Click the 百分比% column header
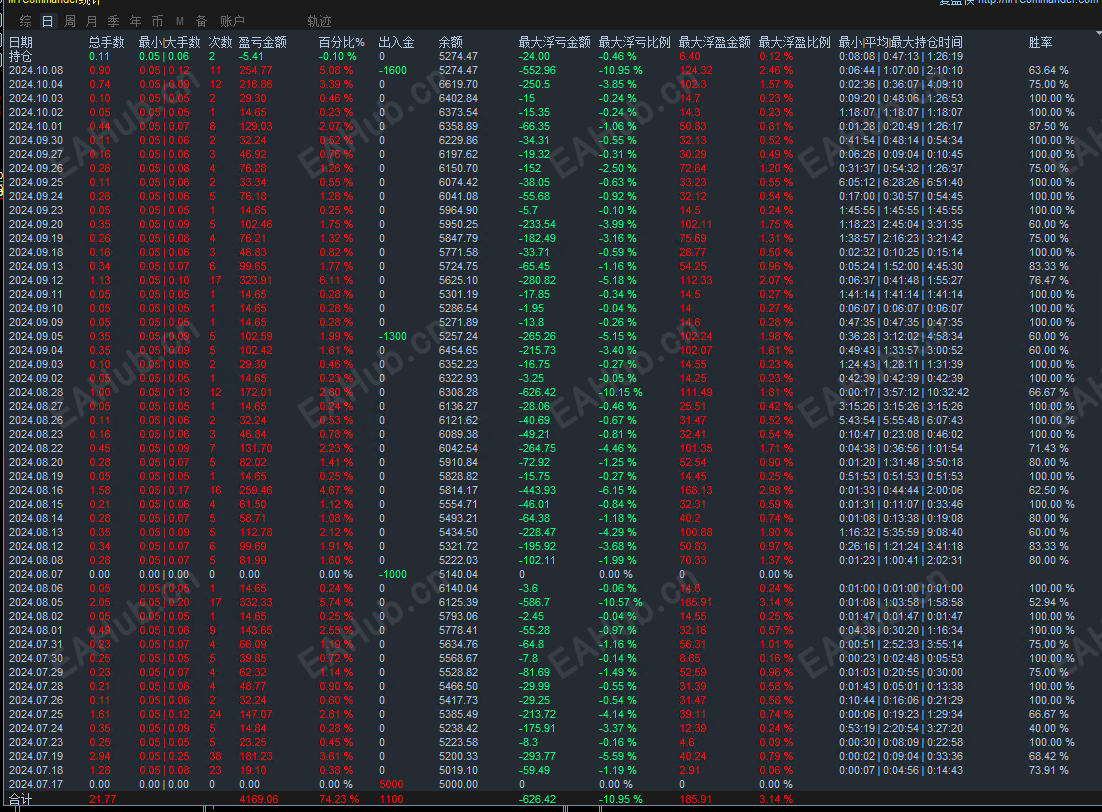This screenshot has width=1102, height=812. click(342, 42)
